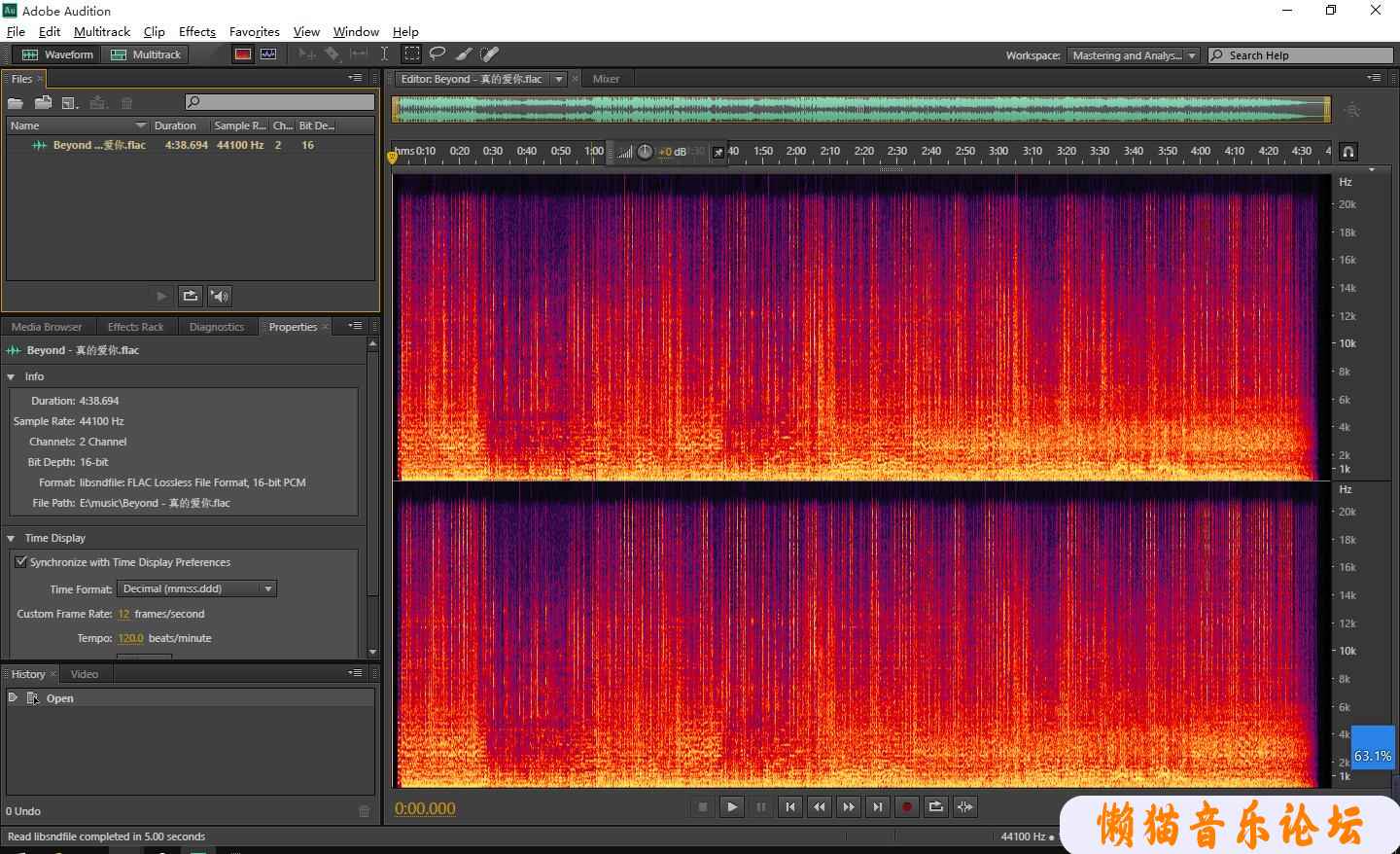Open the History panel options menu
1400x854 pixels.
coord(356,673)
